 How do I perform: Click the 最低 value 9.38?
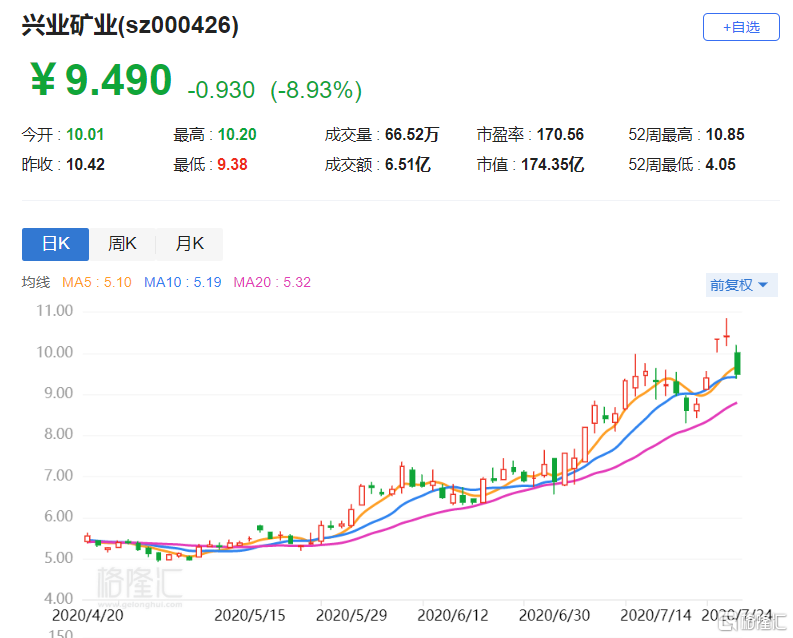tap(232, 164)
